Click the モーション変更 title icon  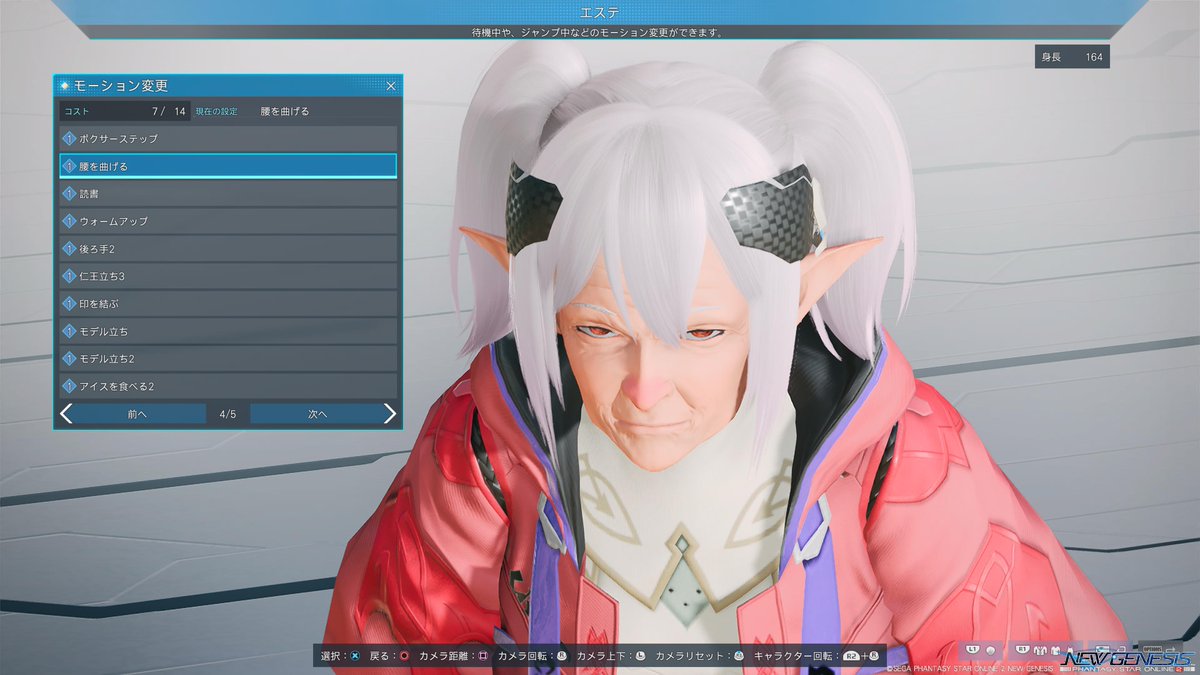[65, 86]
